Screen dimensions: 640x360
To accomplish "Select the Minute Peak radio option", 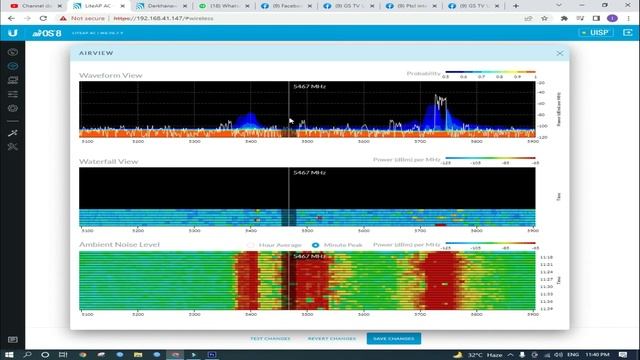I will coord(316,245).
